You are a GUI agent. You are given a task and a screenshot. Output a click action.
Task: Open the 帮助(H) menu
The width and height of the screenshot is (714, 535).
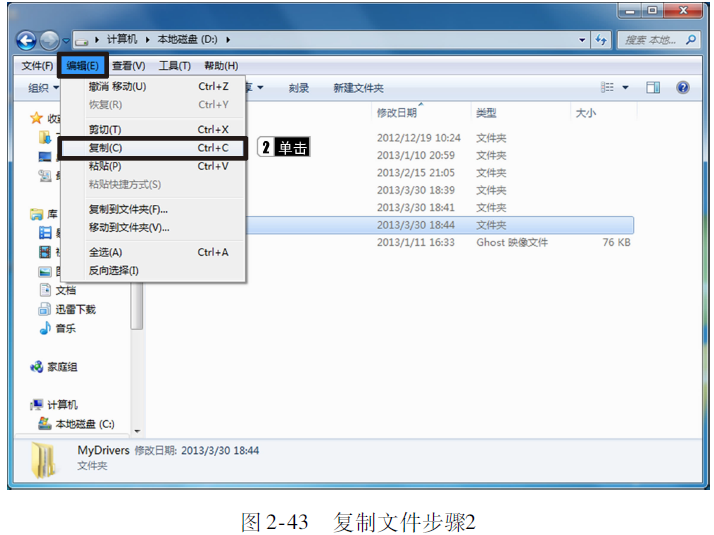coord(221,66)
